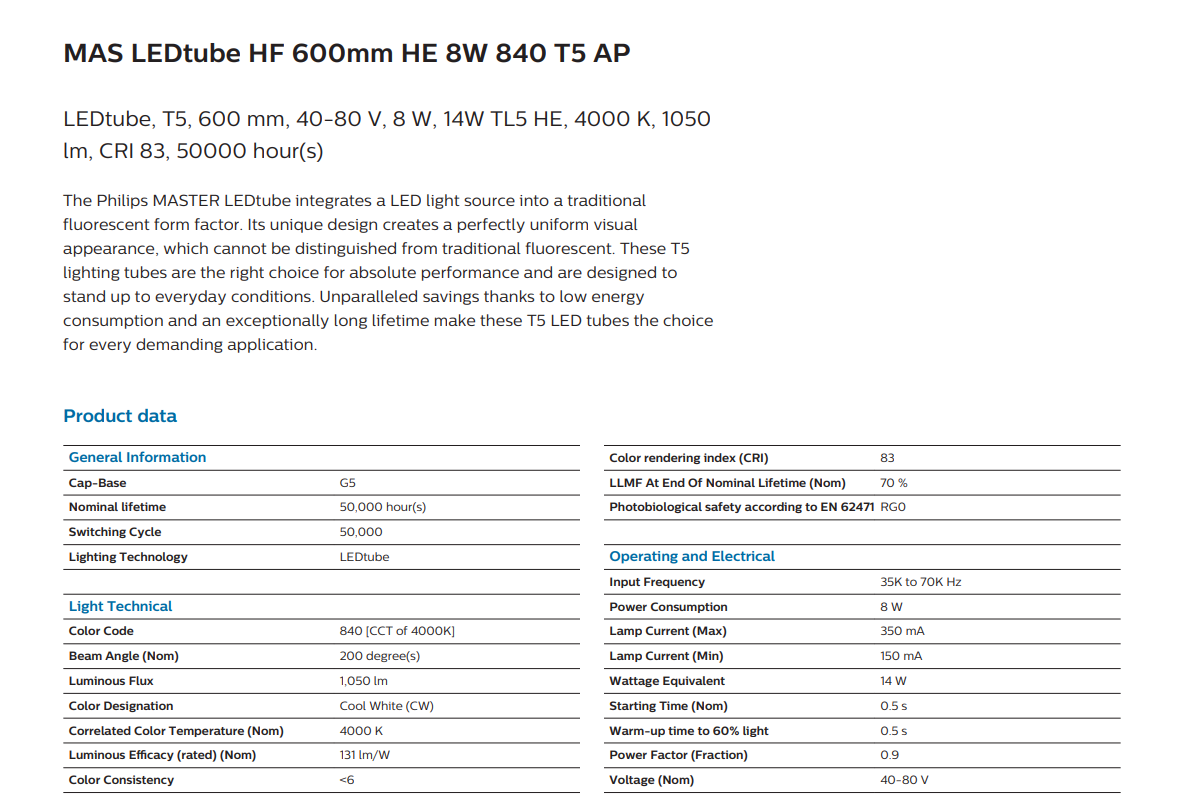Click the title MAS LEDtube HF 600mm heading
Viewport: 1186px width, 797px height.
[346, 53]
